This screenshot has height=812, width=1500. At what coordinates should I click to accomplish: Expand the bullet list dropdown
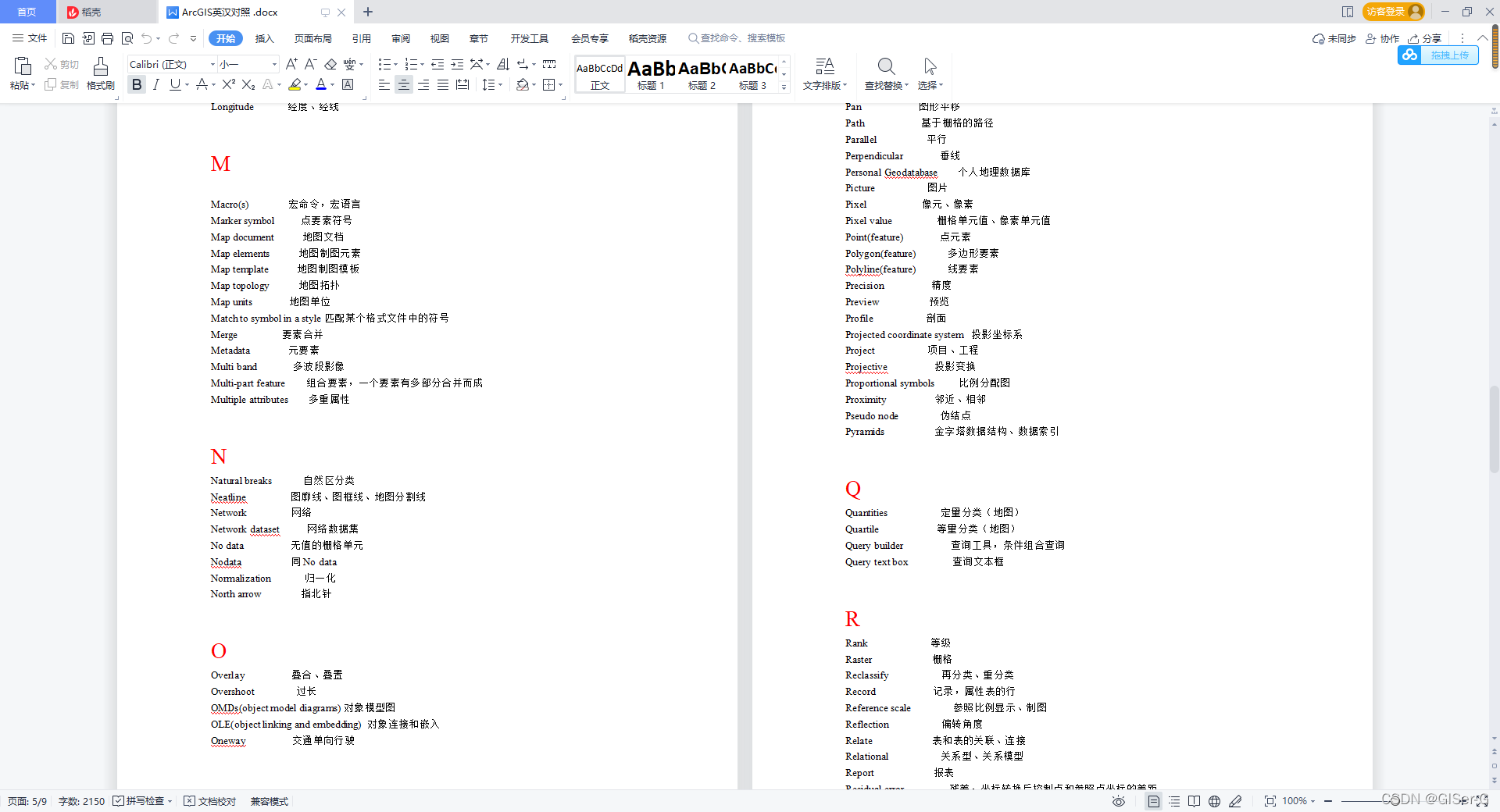click(x=396, y=64)
